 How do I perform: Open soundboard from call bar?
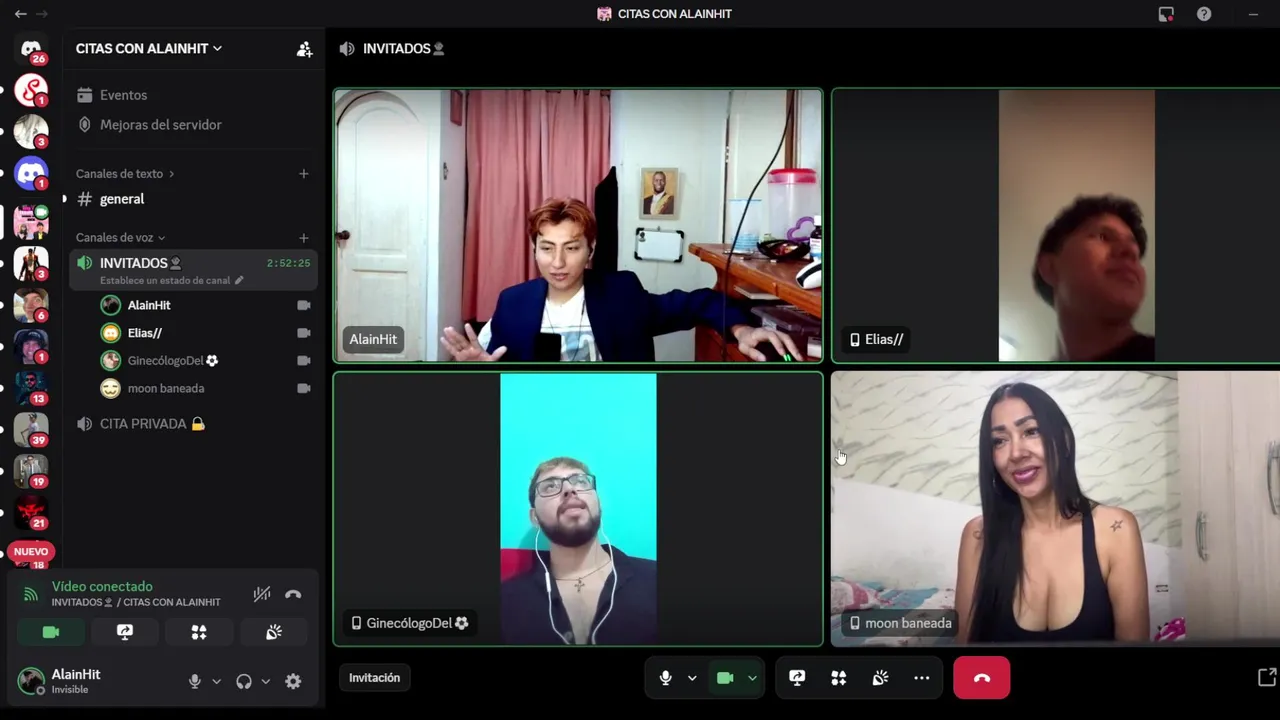880,678
